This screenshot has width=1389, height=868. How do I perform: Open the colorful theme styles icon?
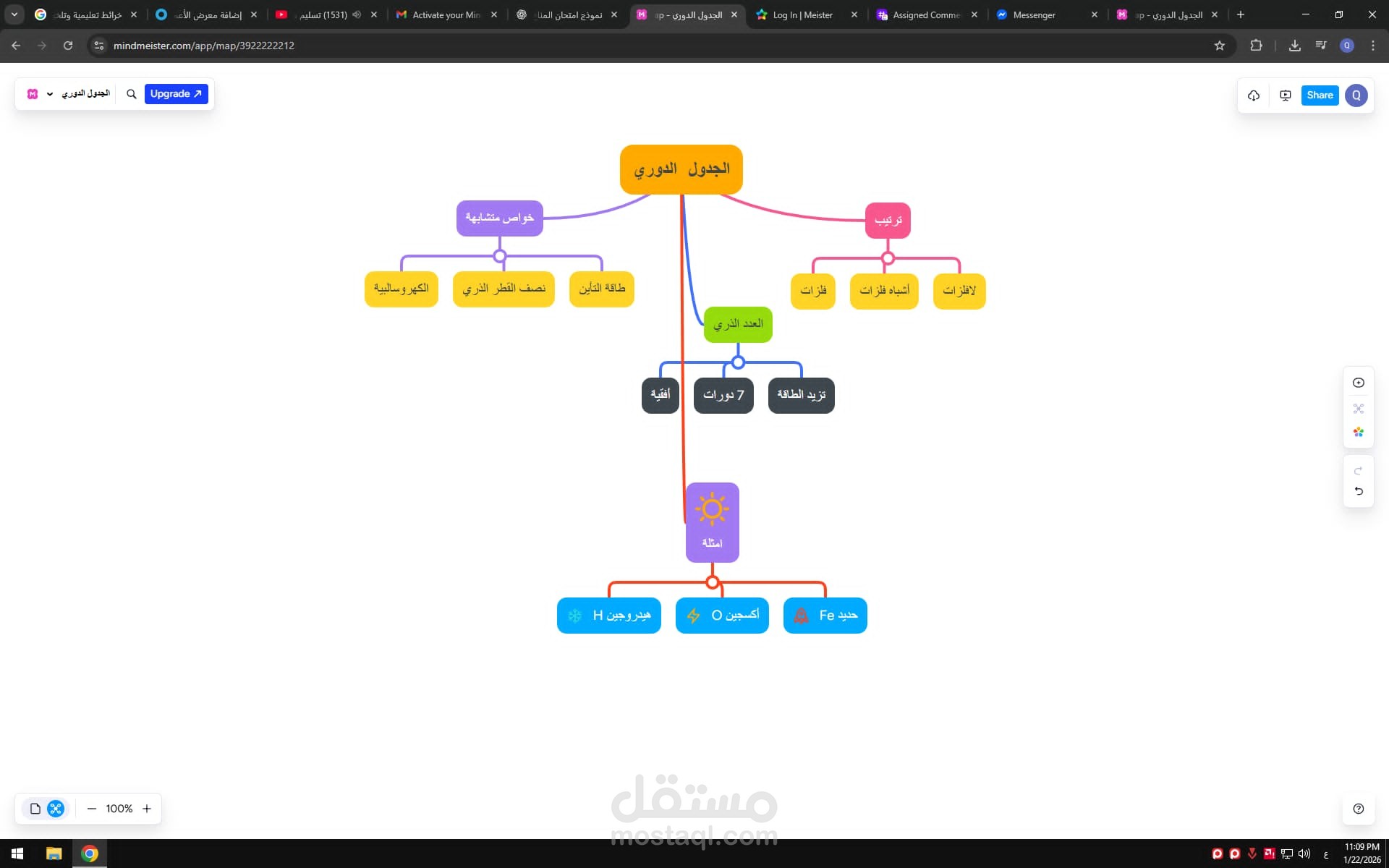[1358, 432]
